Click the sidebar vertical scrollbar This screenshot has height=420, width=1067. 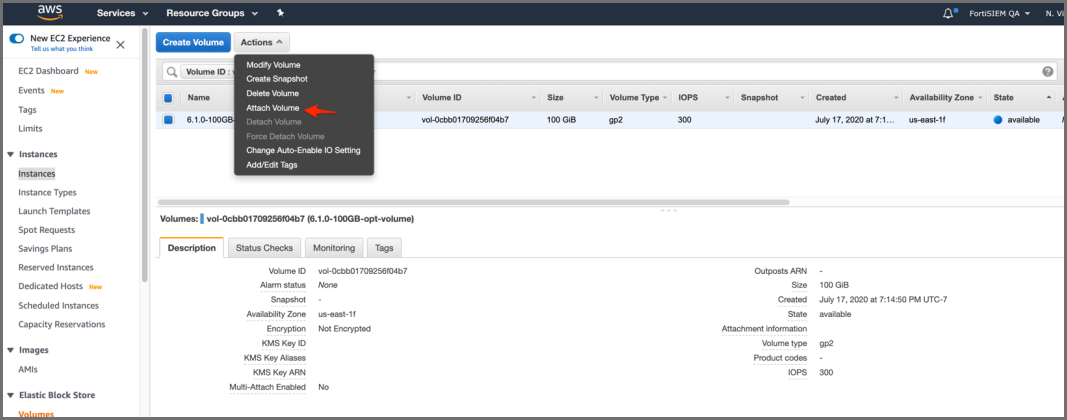pyautogui.click(x=144, y=155)
